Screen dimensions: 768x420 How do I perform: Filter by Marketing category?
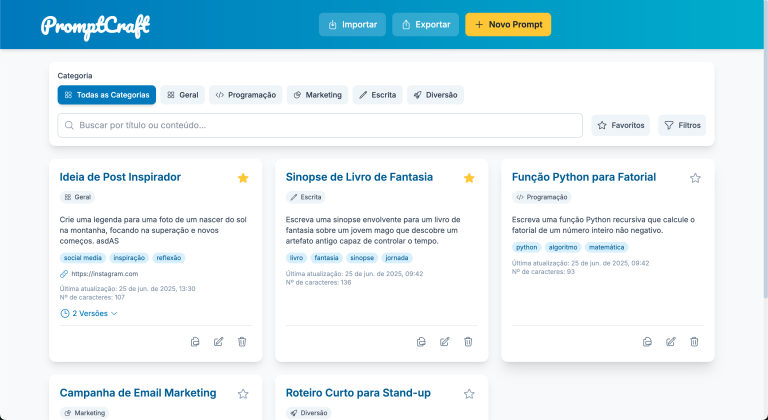click(x=317, y=95)
